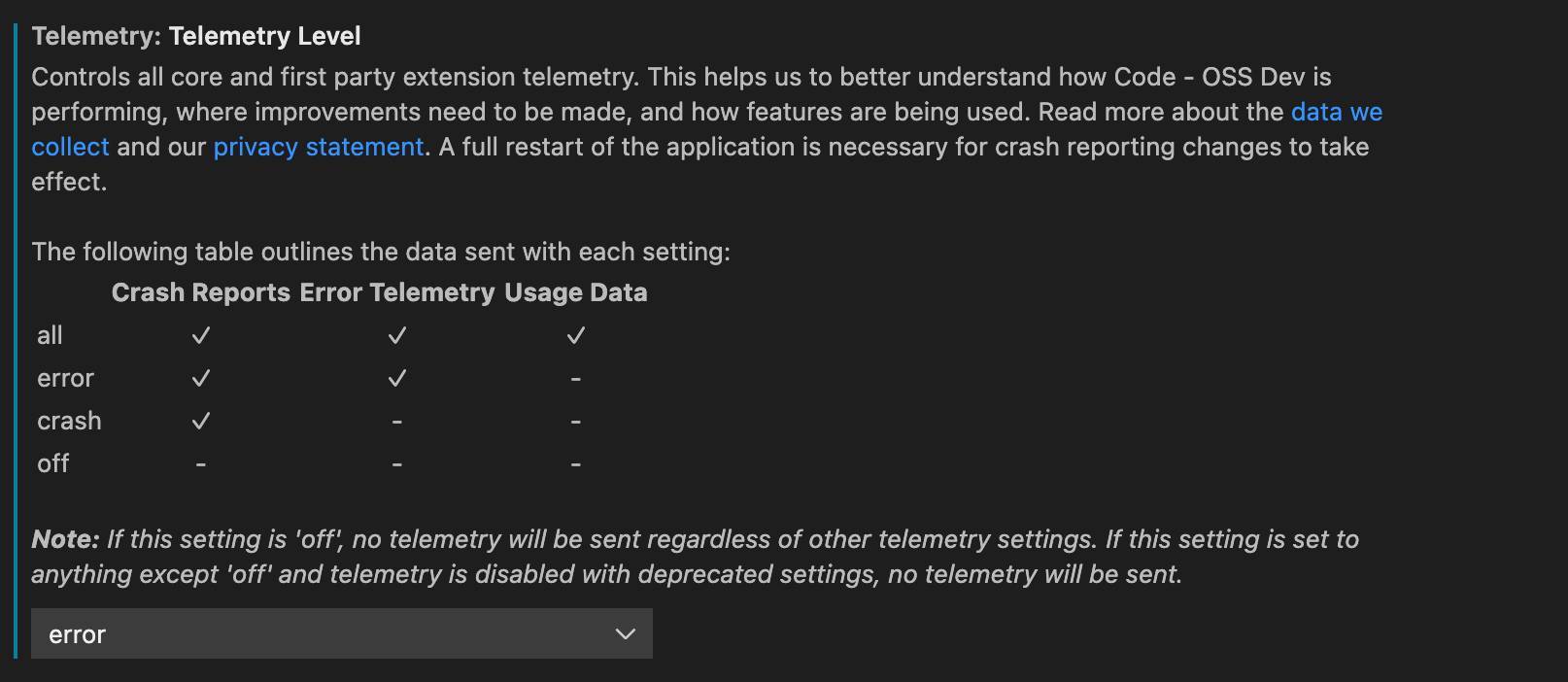The width and height of the screenshot is (1568, 682).
Task: Click the checkmark under Error Telemetry for 'all'
Action: 396,335
